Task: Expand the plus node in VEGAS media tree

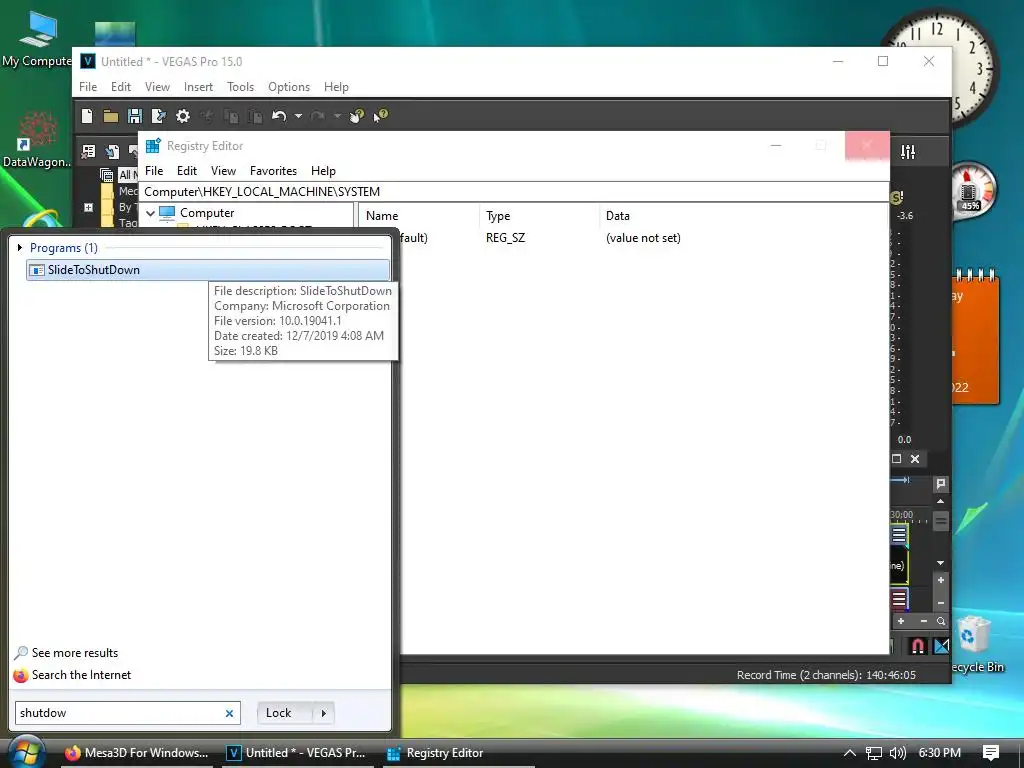Action: [88, 207]
